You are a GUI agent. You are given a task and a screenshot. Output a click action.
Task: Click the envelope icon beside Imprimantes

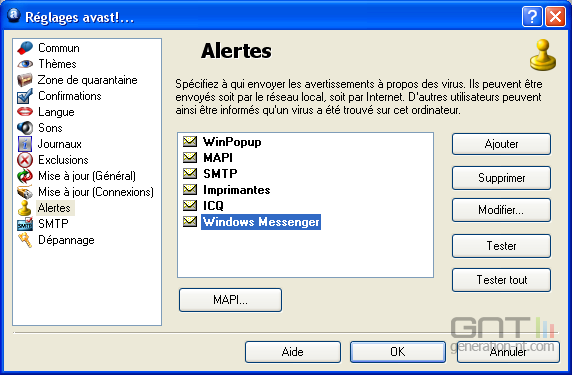[190, 190]
